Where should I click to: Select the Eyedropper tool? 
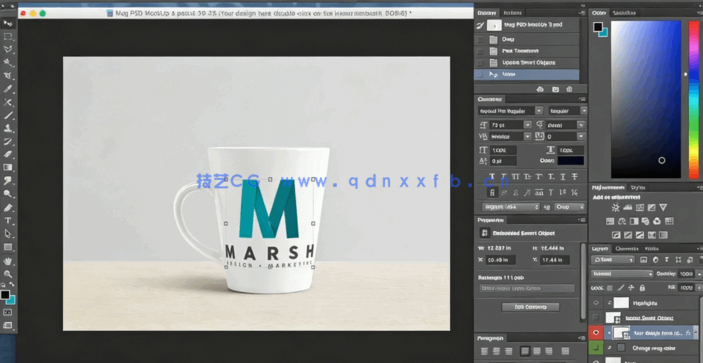8,89
